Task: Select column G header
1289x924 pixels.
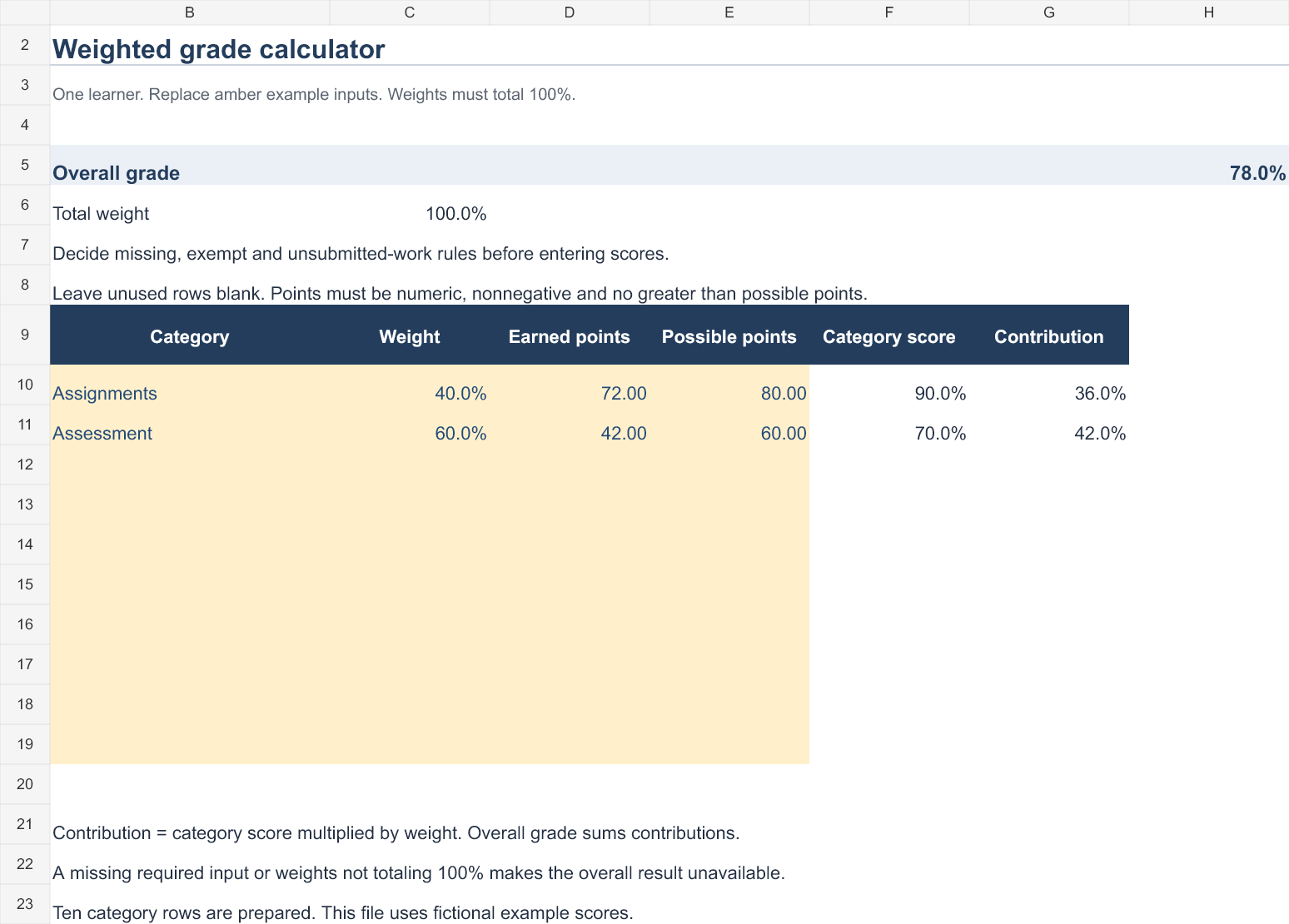Action: pyautogui.click(x=1049, y=12)
